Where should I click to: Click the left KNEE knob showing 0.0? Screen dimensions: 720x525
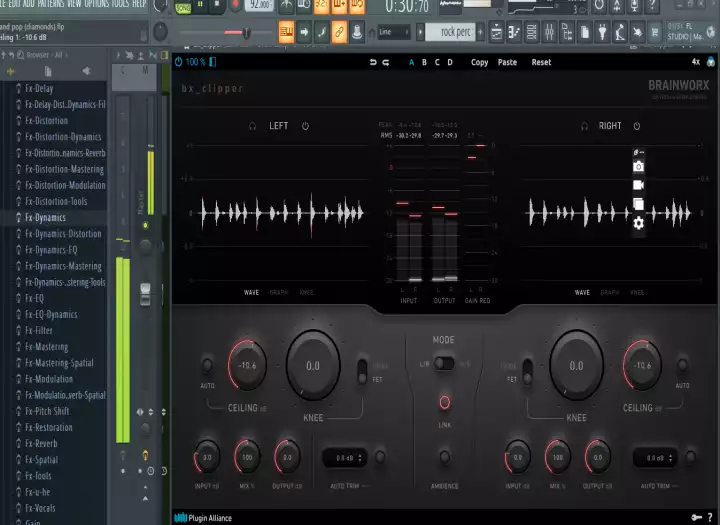tap(313, 366)
